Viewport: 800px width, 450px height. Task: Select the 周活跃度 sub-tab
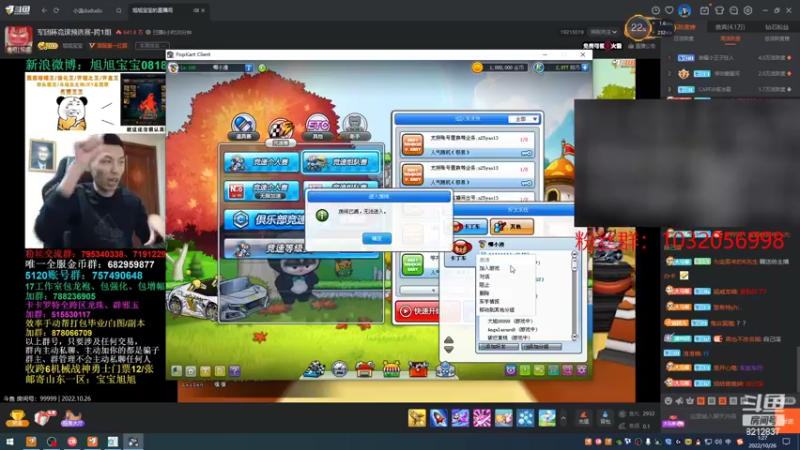[730, 39]
